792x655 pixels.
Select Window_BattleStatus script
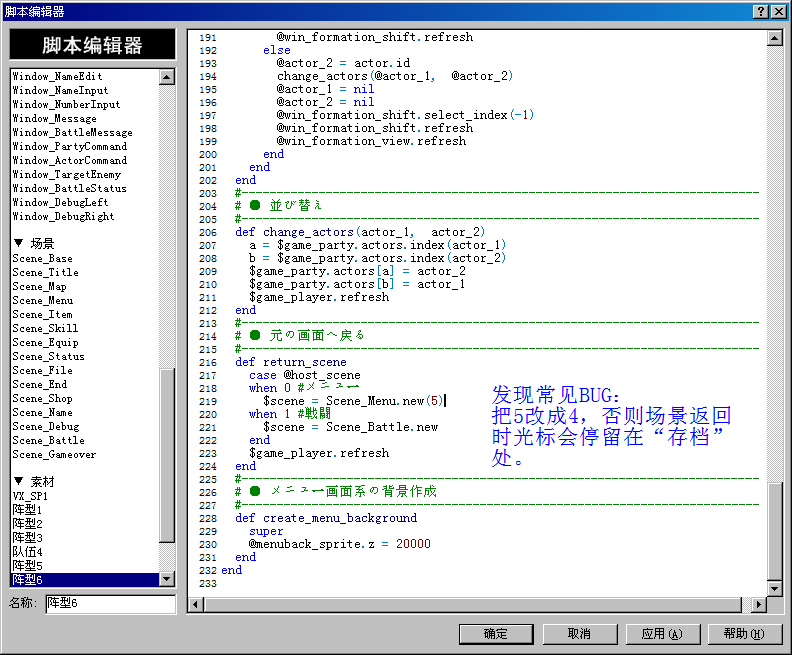(x=69, y=188)
